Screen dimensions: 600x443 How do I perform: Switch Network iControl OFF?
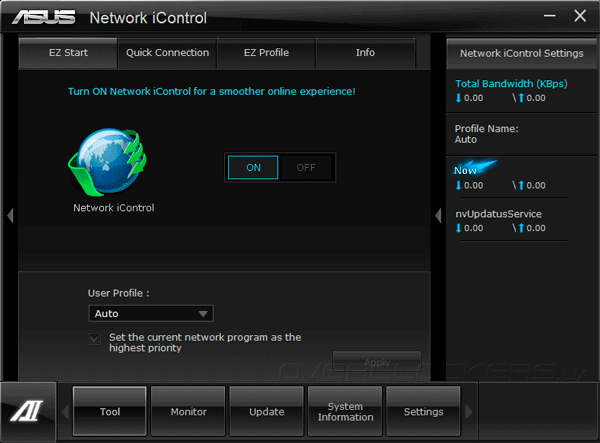point(306,168)
